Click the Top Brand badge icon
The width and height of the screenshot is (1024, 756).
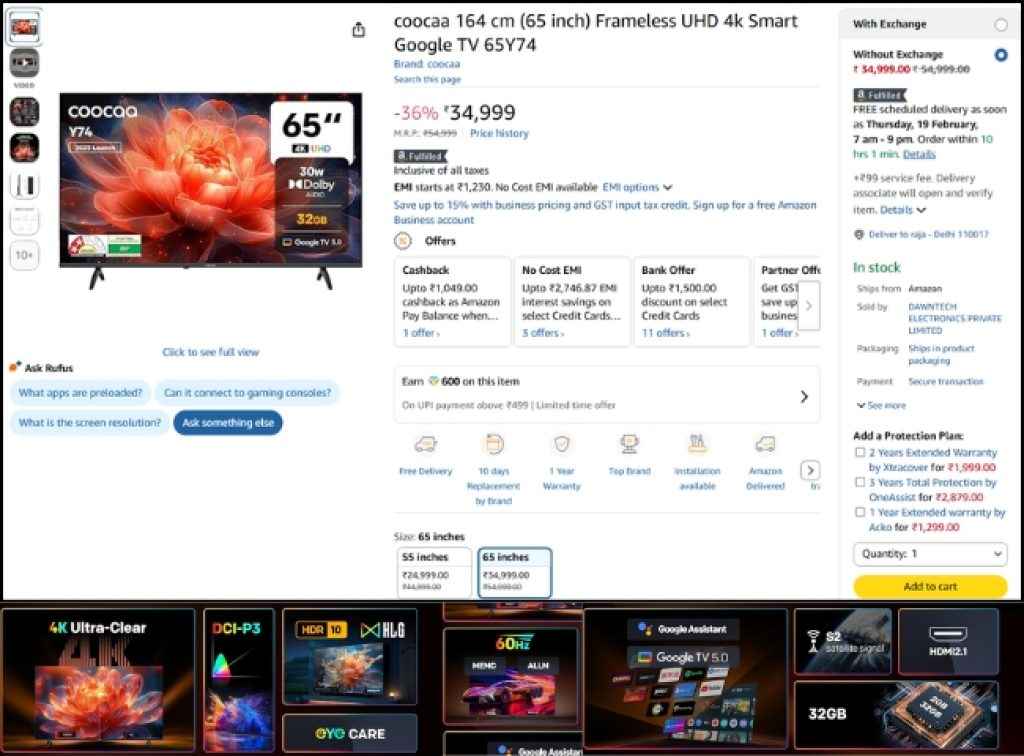pos(628,444)
